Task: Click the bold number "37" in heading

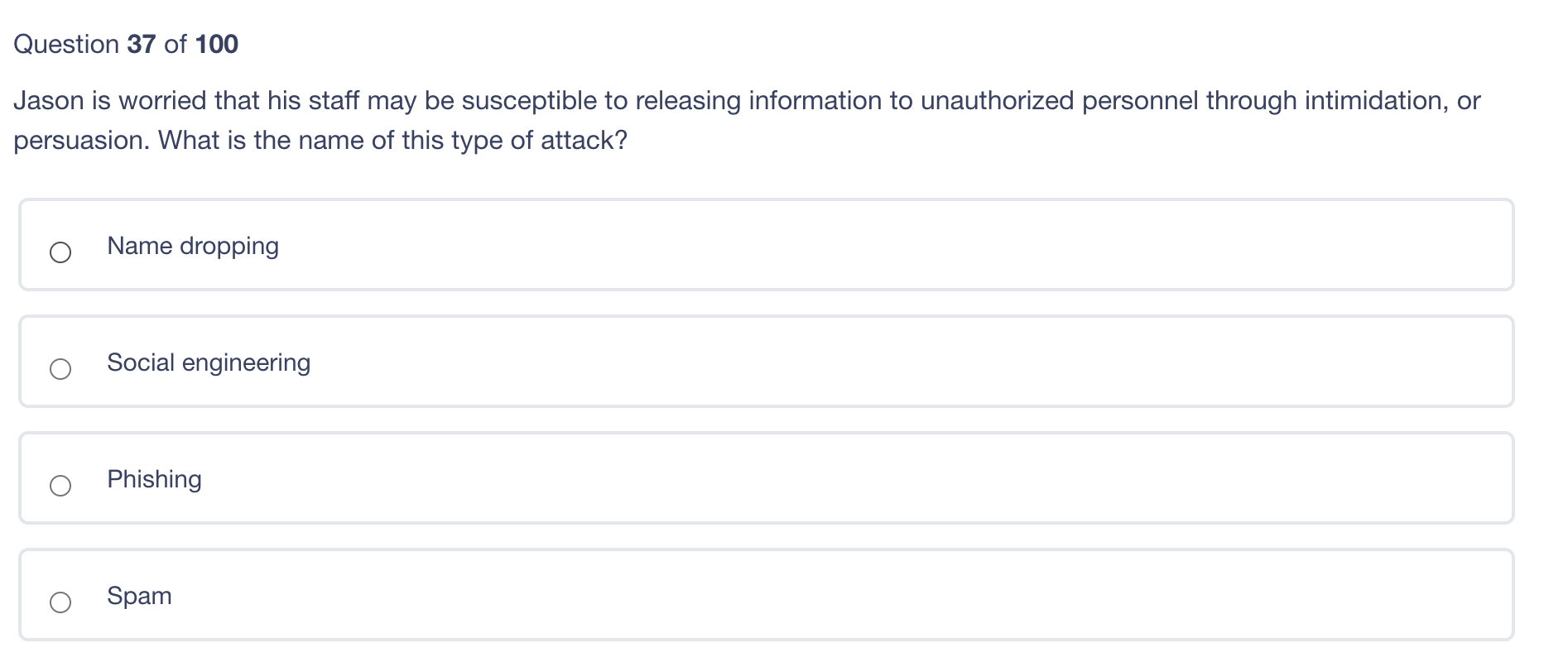Action: [142, 44]
